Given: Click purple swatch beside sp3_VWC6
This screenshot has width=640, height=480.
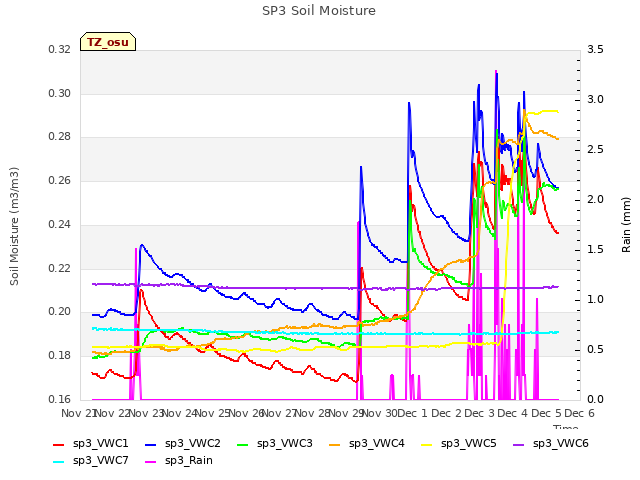Looking at the screenshot, I should (x=519, y=444).
